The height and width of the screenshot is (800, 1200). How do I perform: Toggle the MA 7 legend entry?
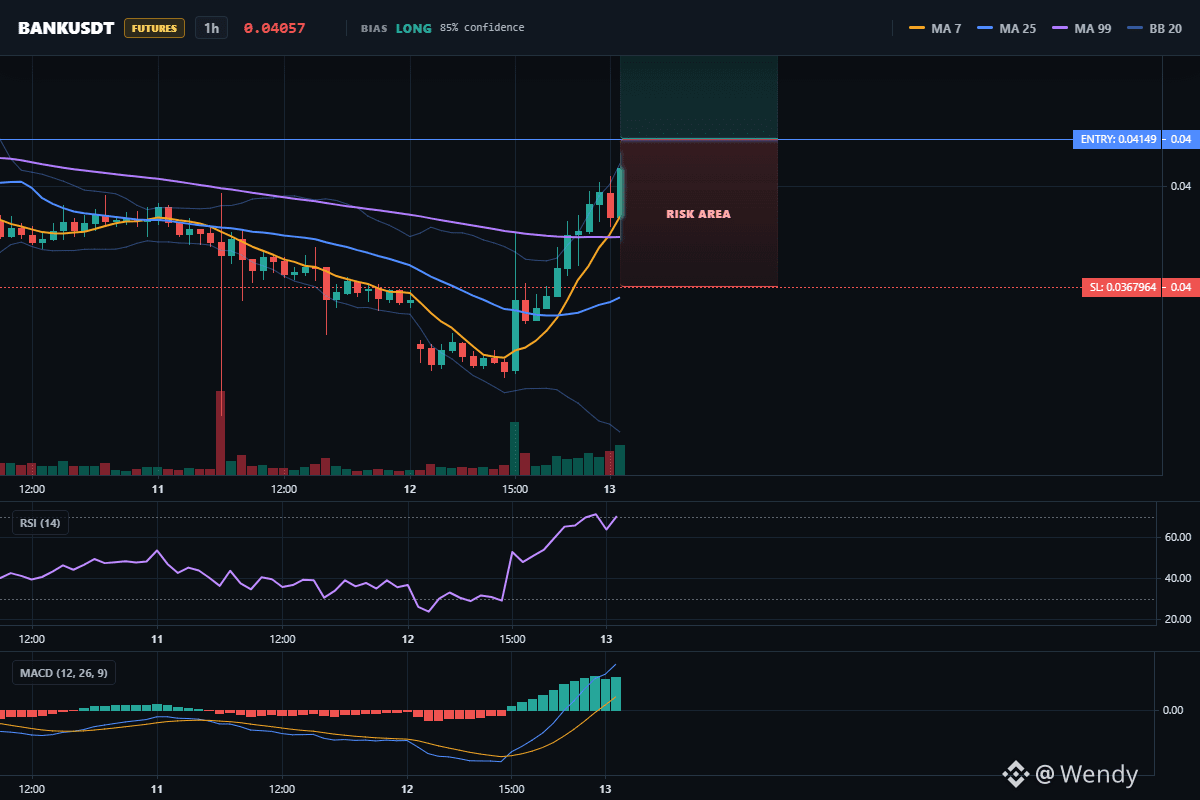pyautogui.click(x=935, y=28)
